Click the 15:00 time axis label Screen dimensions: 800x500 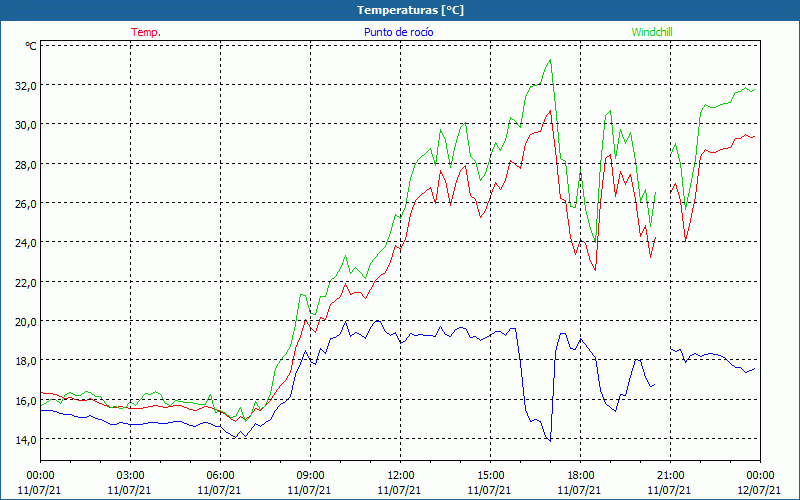490,476
